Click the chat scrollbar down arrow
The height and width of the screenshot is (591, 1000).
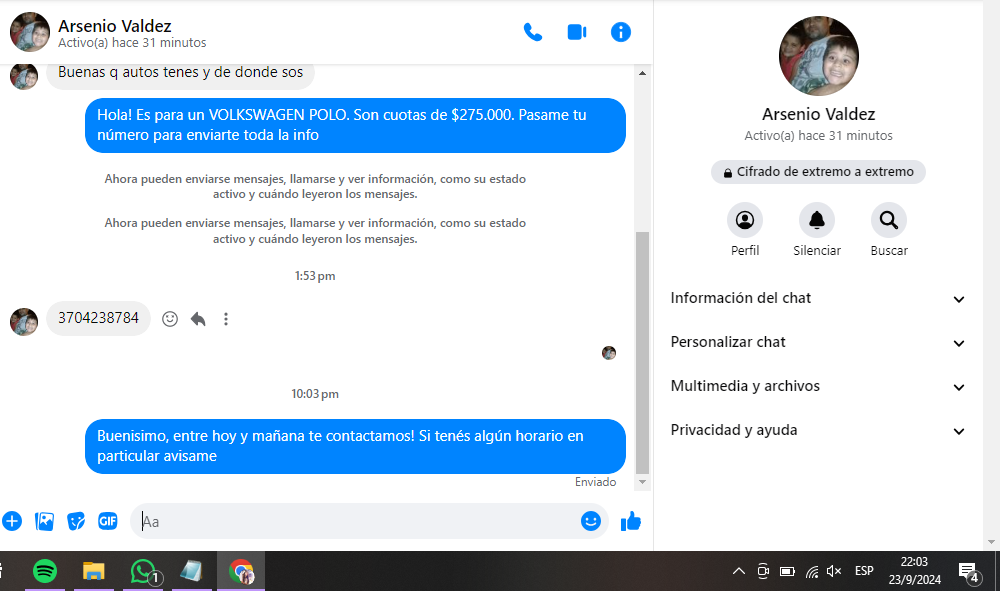[642, 482]
